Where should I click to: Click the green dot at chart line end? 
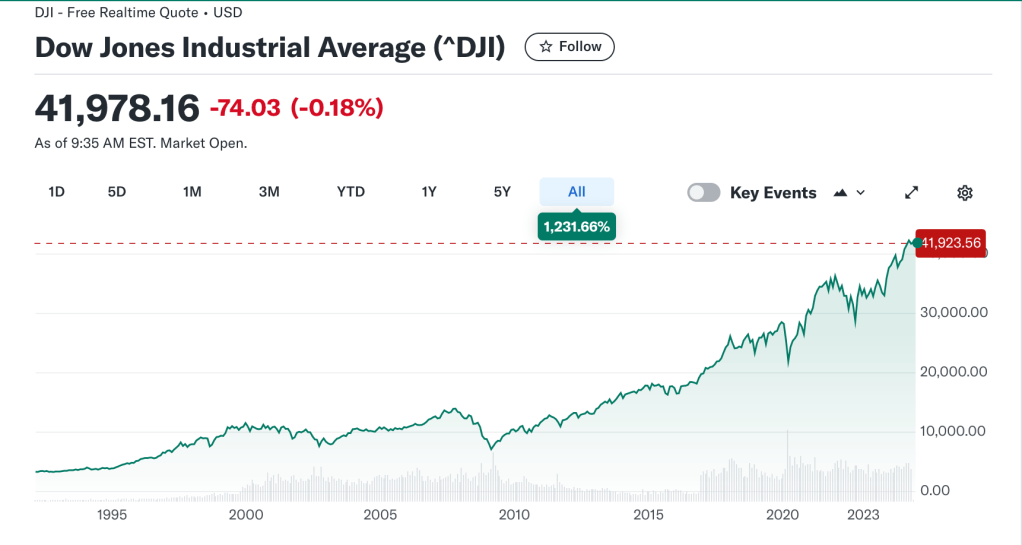click(915, 242)
